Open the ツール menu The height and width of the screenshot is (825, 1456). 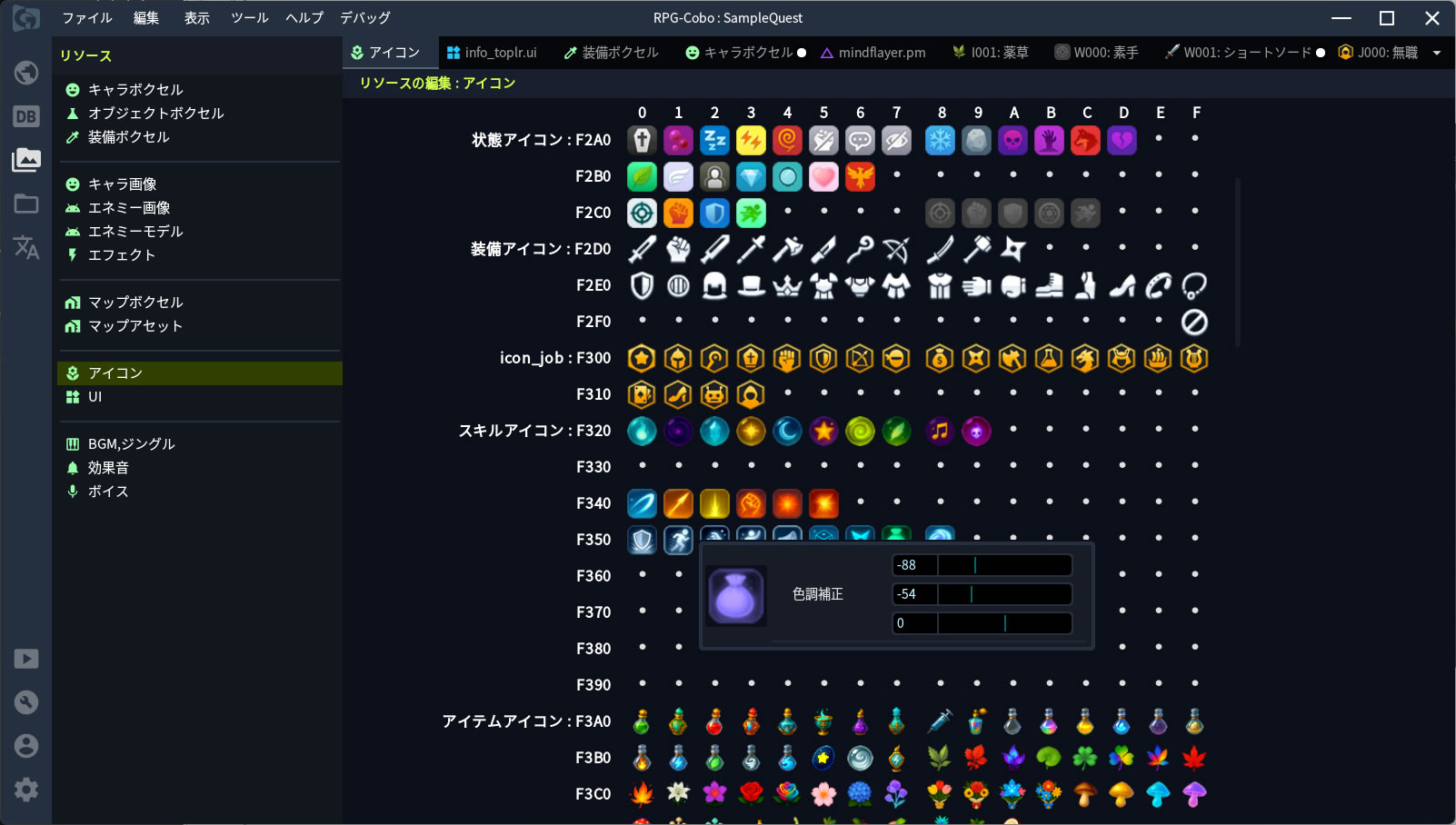tap(249, 18)
